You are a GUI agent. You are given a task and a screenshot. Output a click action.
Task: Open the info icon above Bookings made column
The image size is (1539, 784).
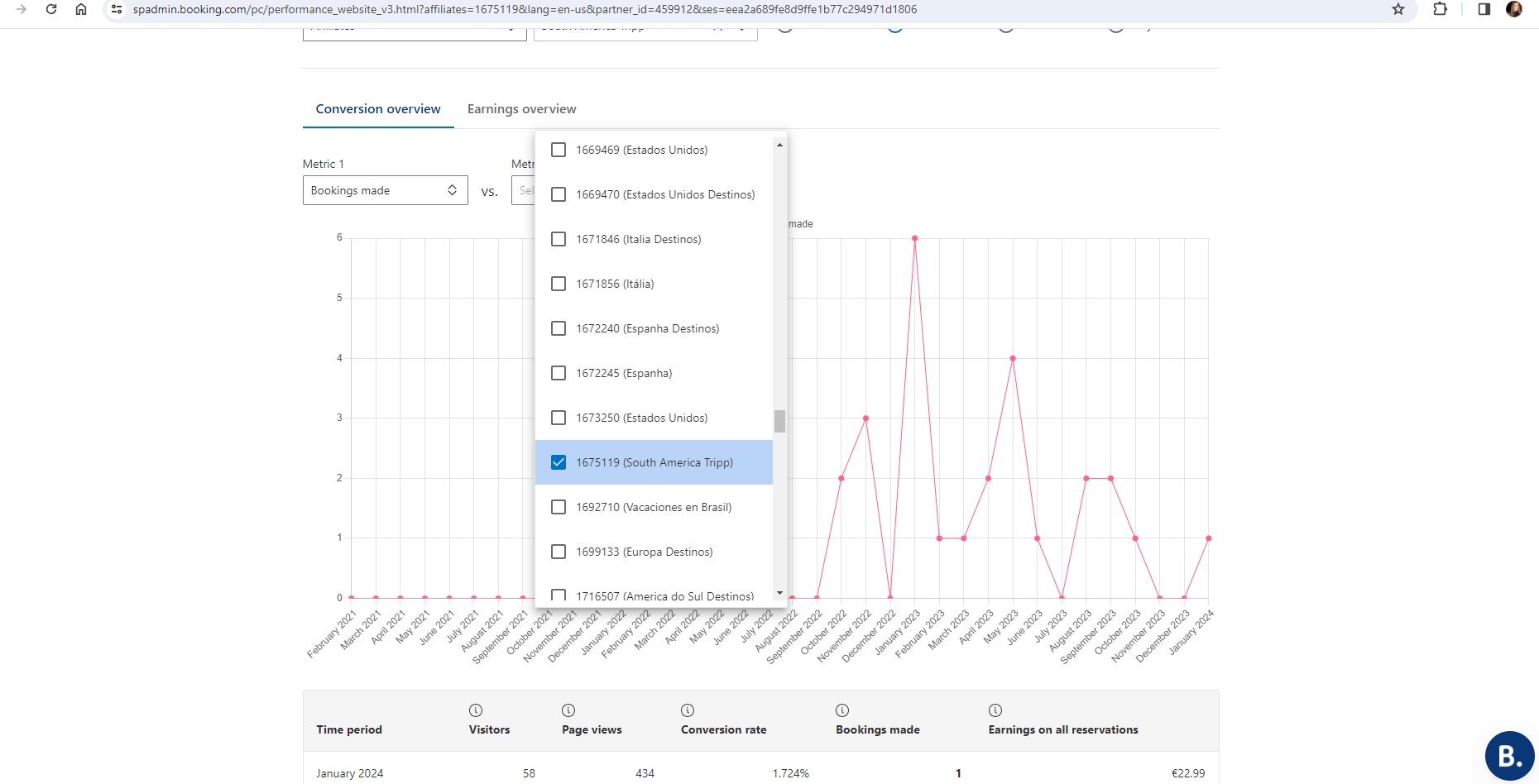pos(842,710)
